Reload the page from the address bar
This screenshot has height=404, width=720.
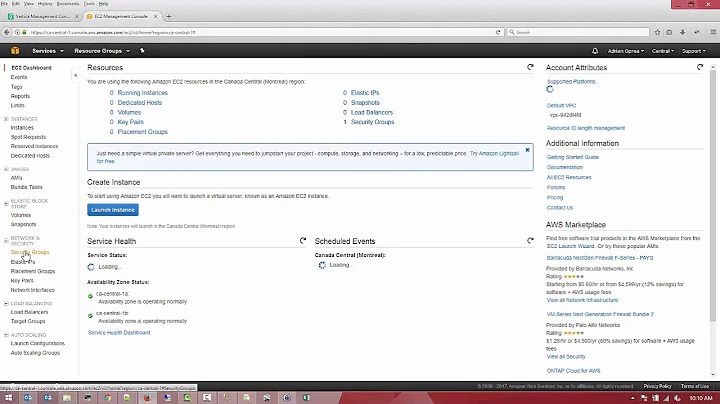coord(498,32)
